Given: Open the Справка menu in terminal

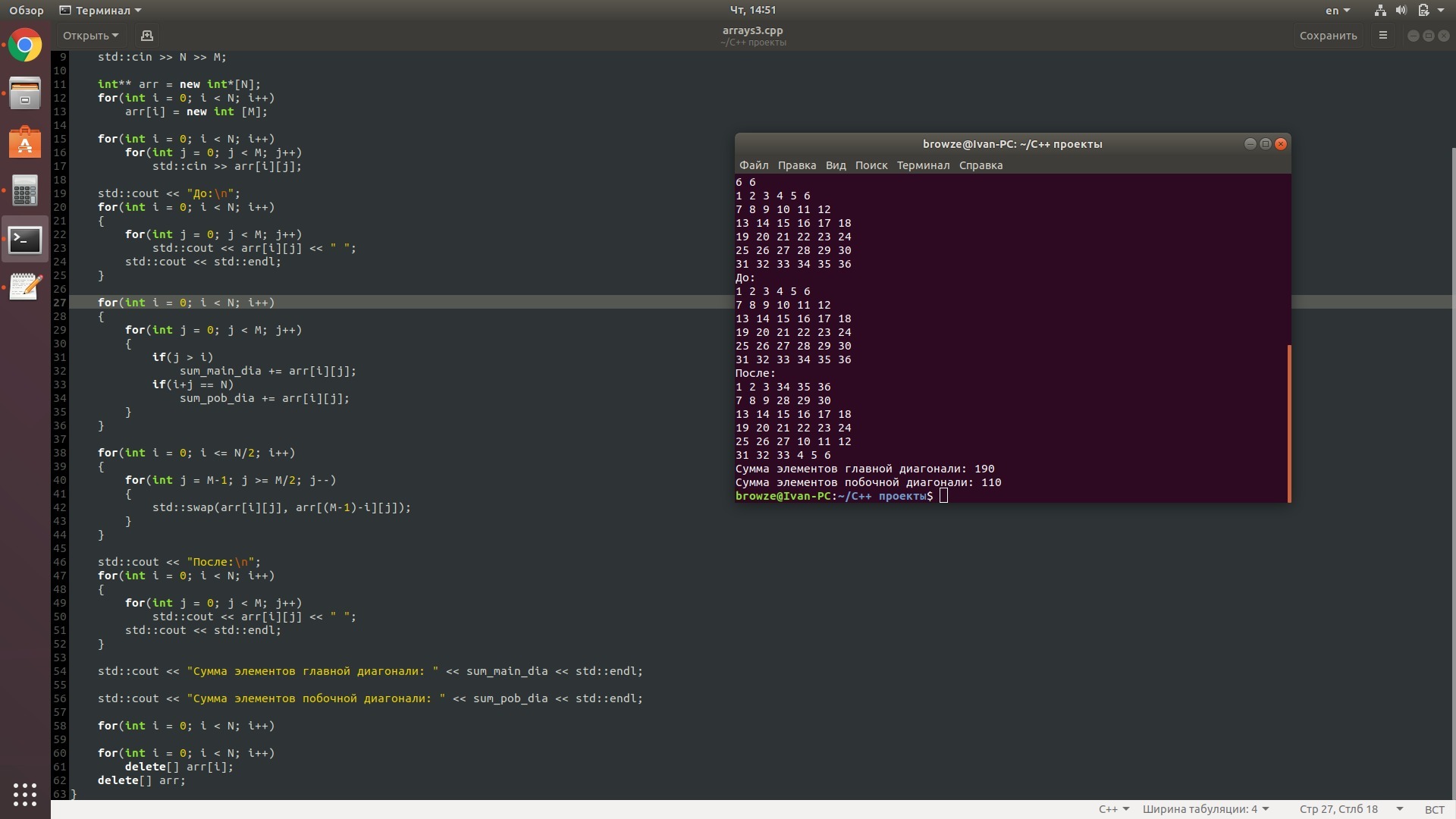Looking at the screenshot, I should click(981, 165).
